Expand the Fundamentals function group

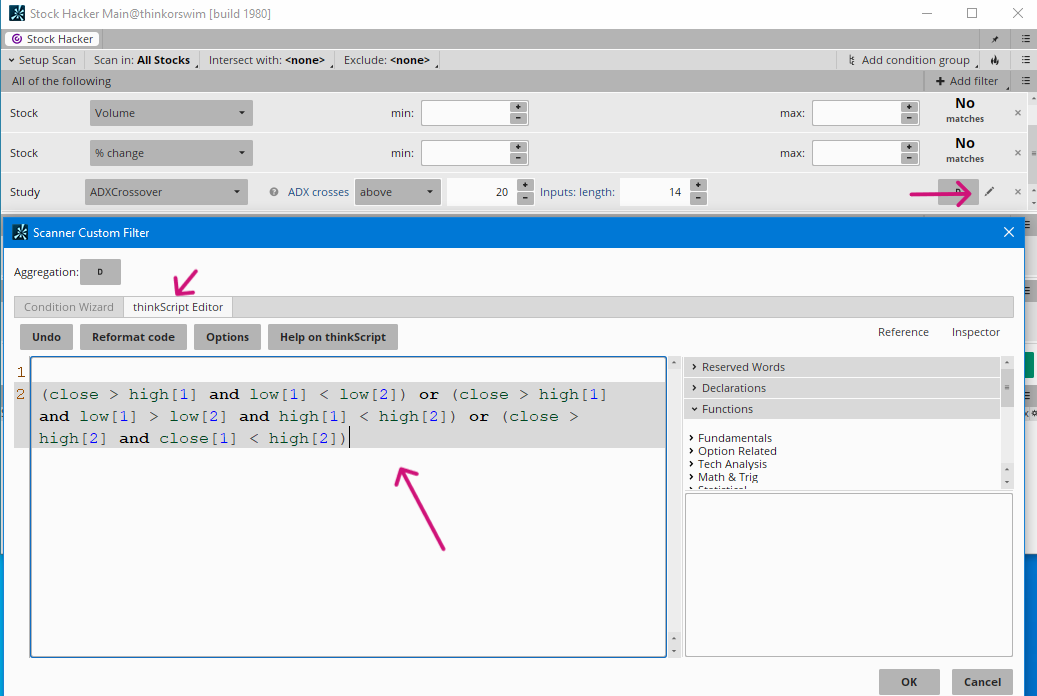[x=730, y=438]
